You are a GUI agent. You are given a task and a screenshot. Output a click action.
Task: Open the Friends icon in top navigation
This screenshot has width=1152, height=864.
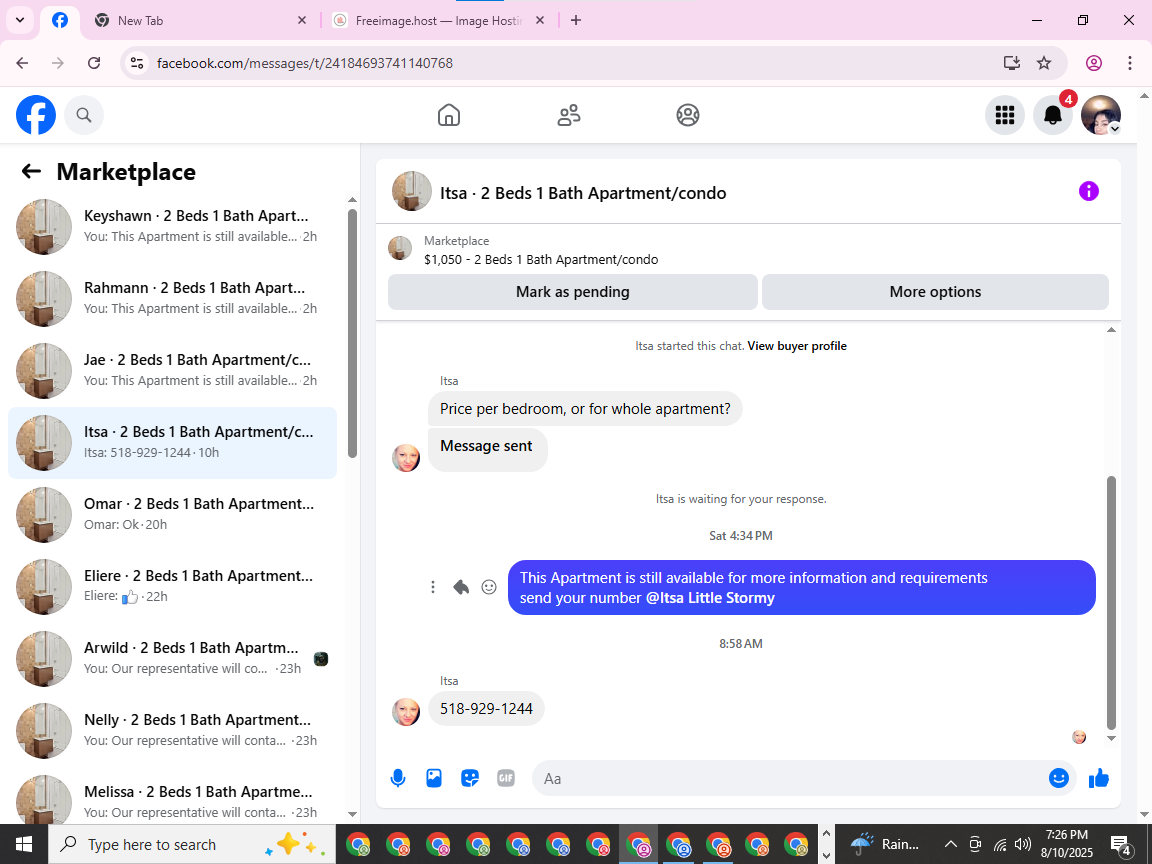[569, 115]
